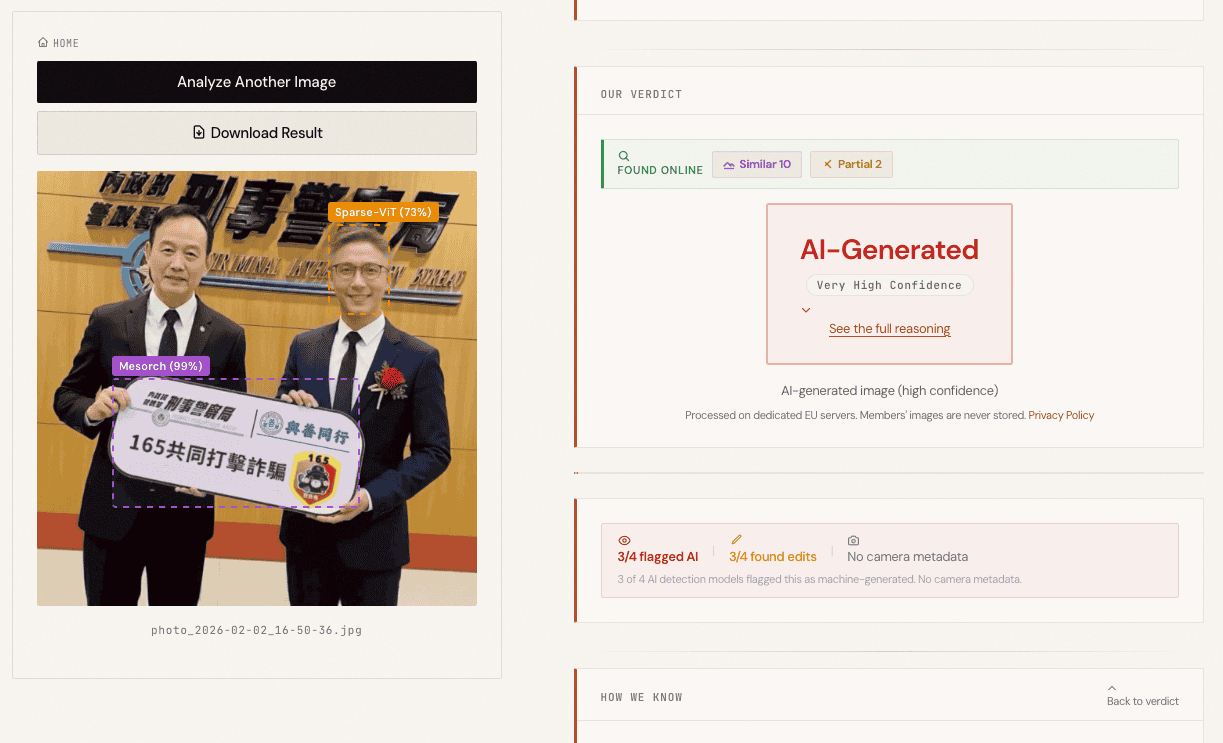Screen dimensions: 1223x743
Task: Click the Back to verdict link
Action: pos(1142,701)
